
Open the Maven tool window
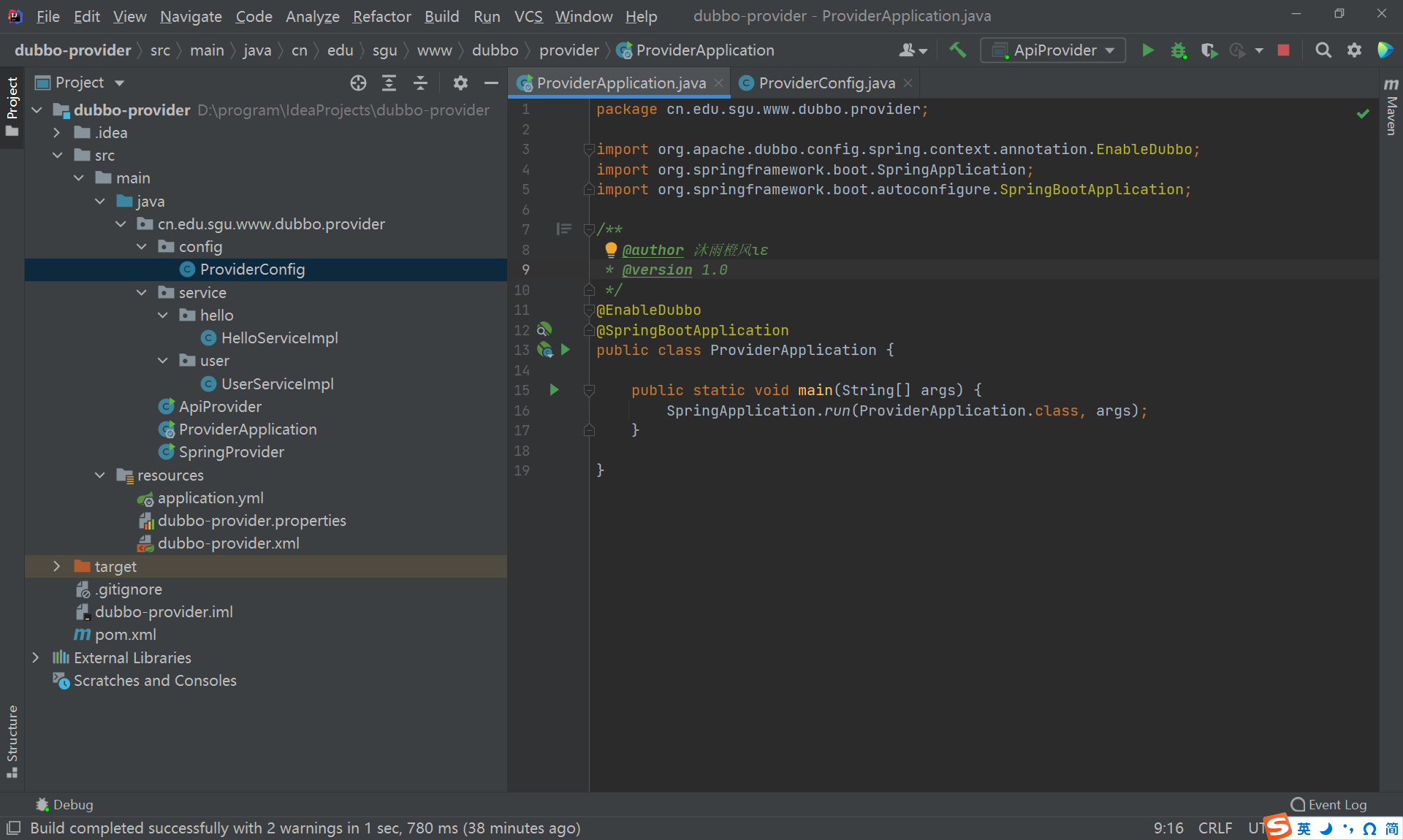1391,106
